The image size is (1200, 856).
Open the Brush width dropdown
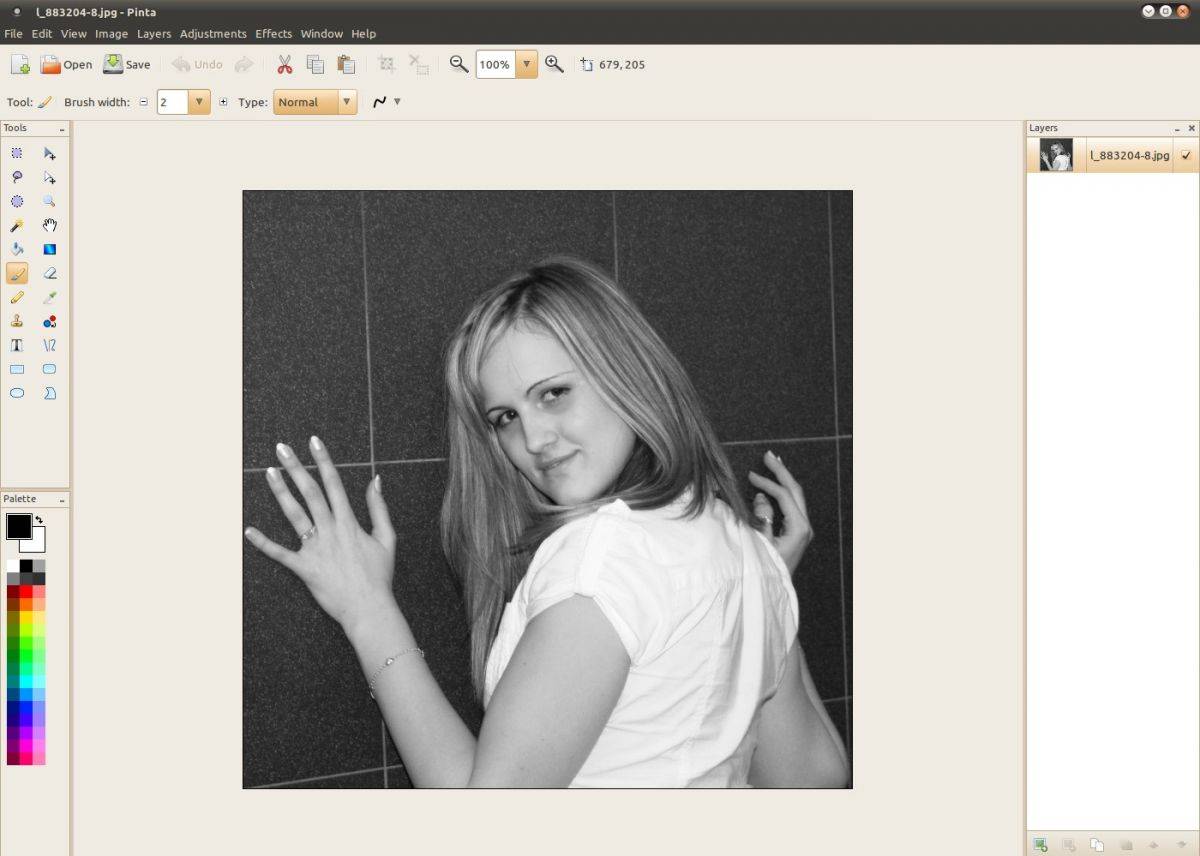pos(200,102)
